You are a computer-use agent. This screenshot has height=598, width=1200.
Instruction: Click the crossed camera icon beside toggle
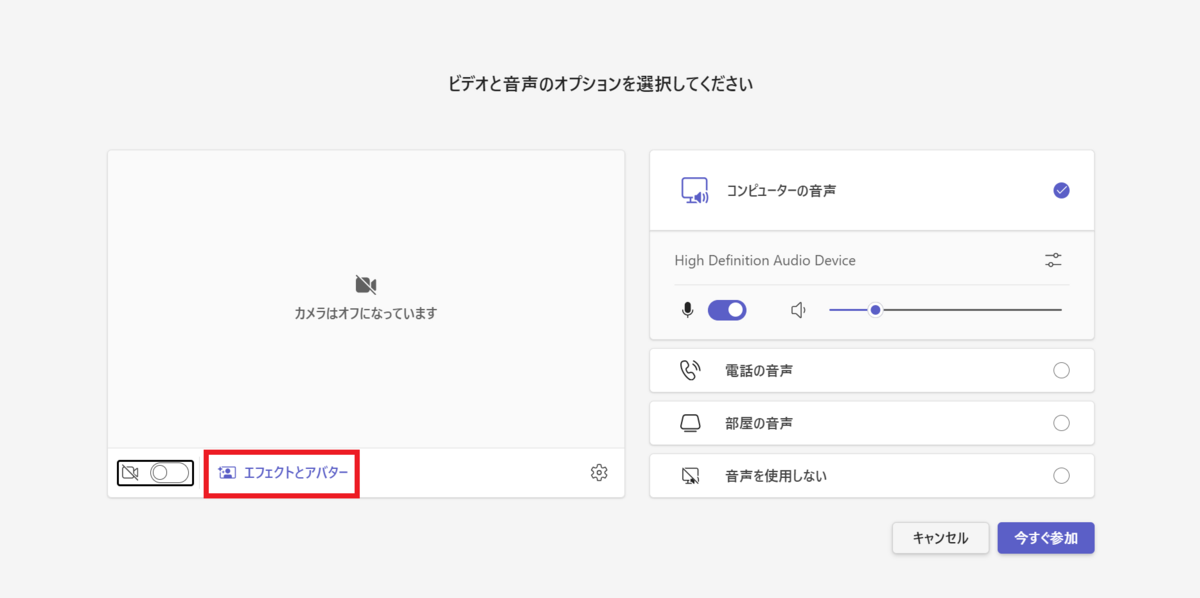point(130,473)
